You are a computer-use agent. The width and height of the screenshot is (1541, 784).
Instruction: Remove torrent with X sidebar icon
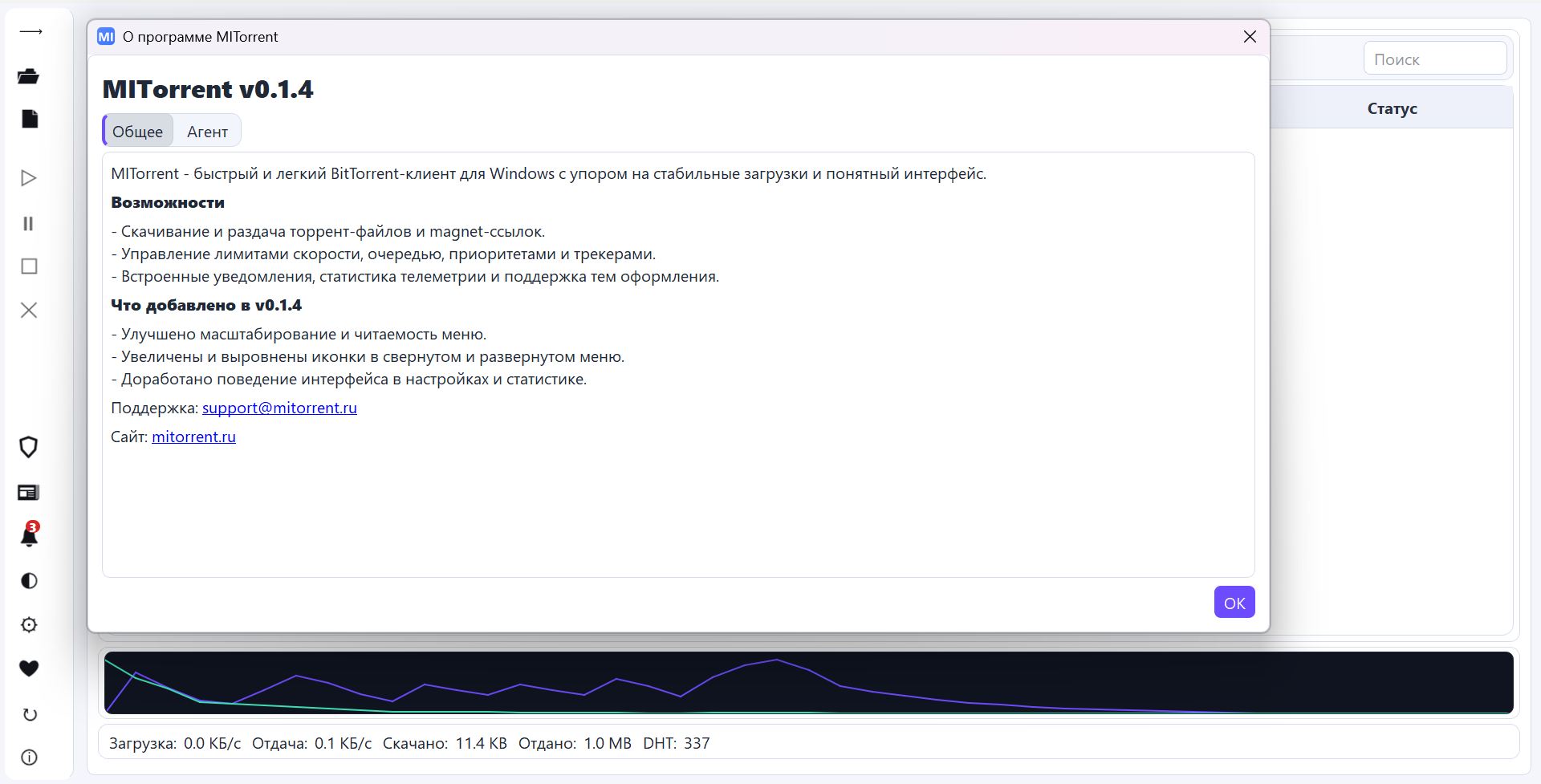tap(29, 310)
